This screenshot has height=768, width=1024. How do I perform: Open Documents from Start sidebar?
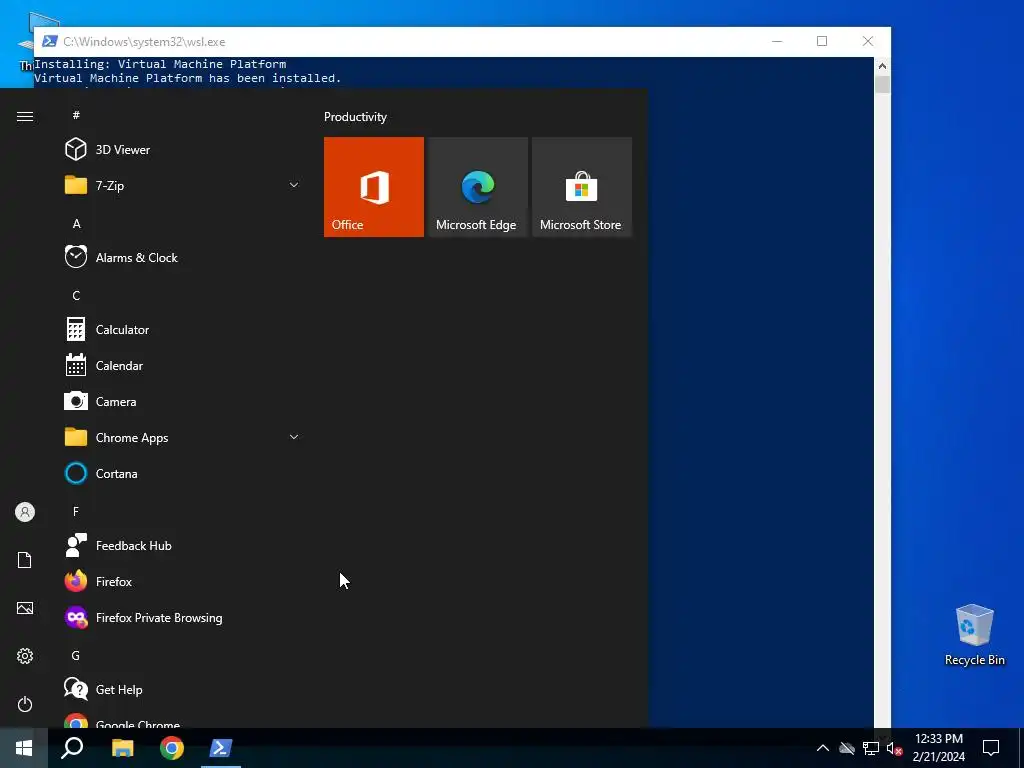pyautogui.click(x=25, y=560)
